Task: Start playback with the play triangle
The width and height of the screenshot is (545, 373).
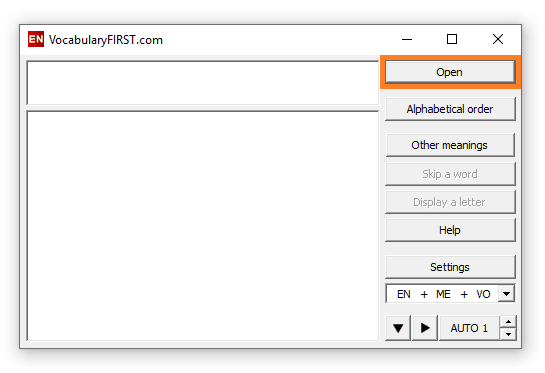Action: click(425, 328)
